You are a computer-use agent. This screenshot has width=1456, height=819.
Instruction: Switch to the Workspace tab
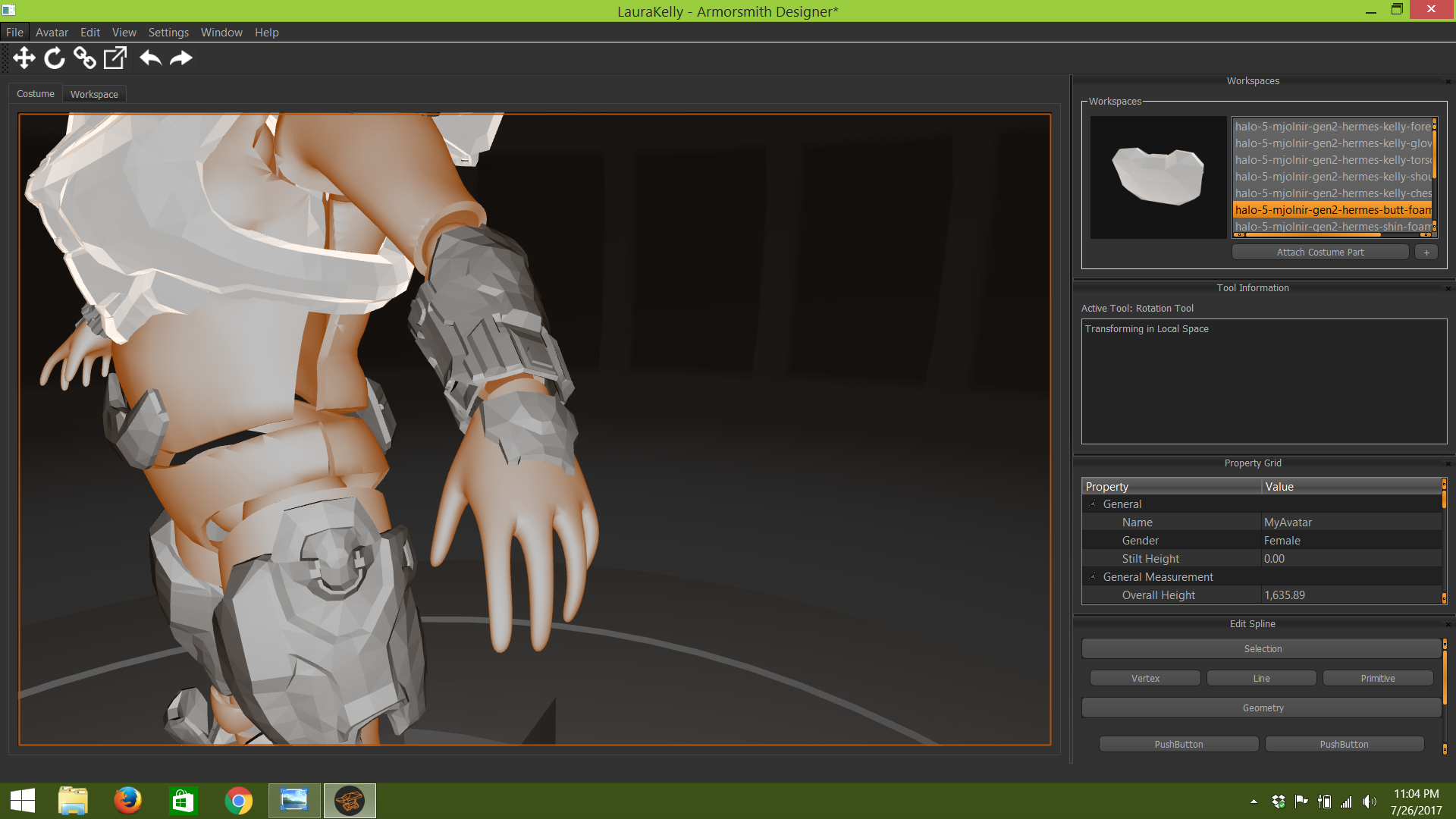[x=94, y=95]
